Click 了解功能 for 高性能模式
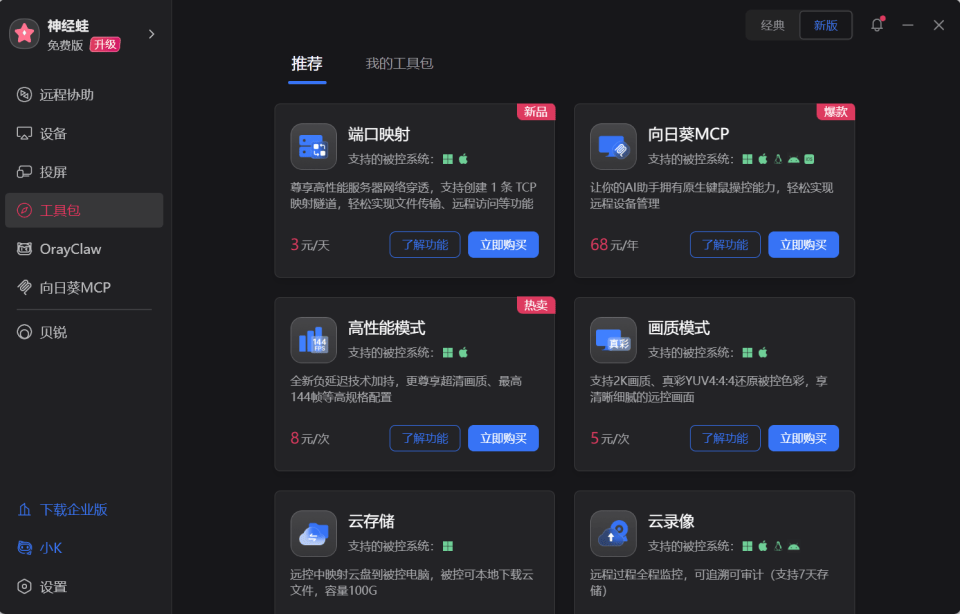 tap(425, 438)
